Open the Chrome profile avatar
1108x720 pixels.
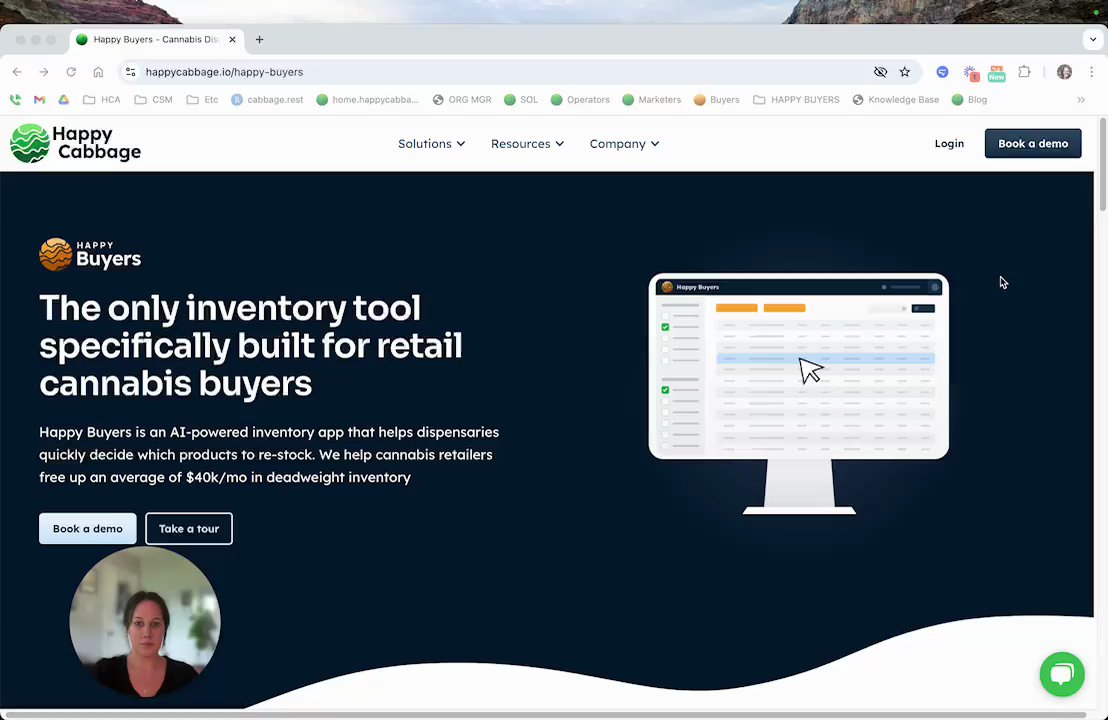[1064, 72]
